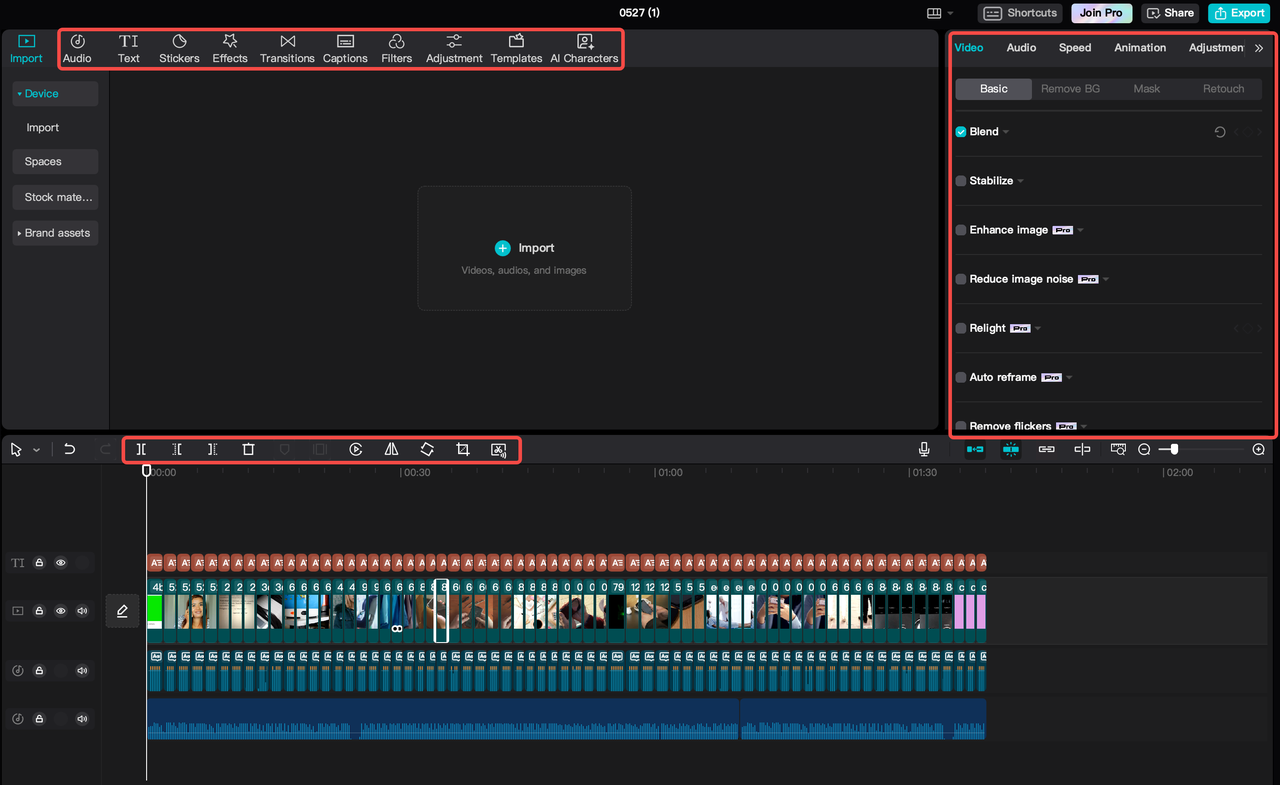Select the Split tool in the timeline toolbar
The image size is (1280, 785).
click(141, 449)
